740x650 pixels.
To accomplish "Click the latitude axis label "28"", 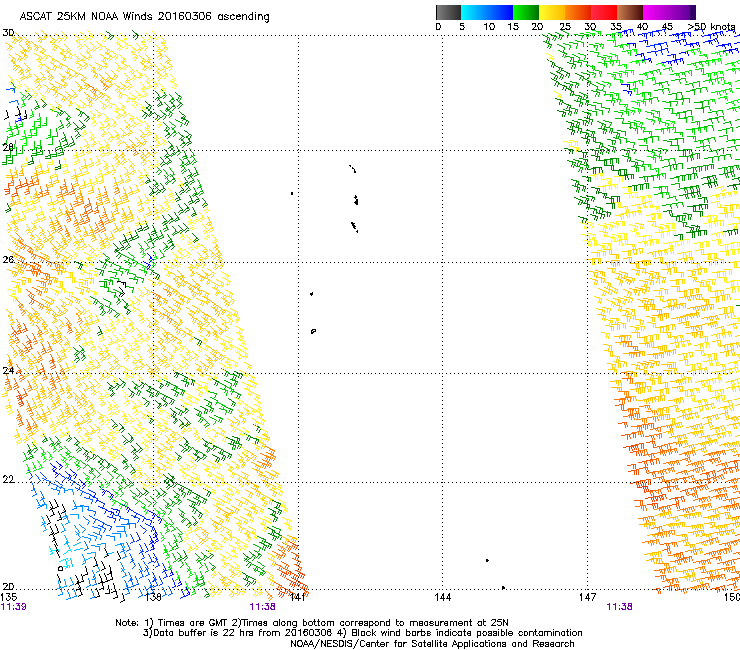I will tap(8, 147).
